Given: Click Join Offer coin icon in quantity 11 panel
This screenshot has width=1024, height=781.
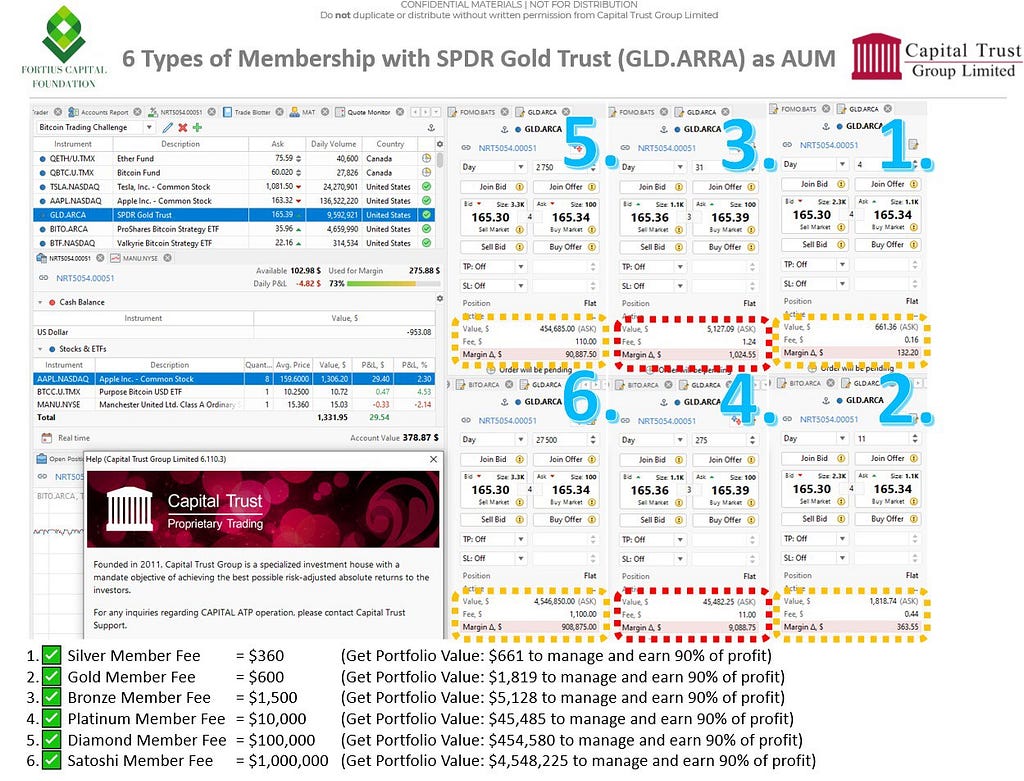Looking at the screenshot, I should pyautogui.click(x=914, y=458).
